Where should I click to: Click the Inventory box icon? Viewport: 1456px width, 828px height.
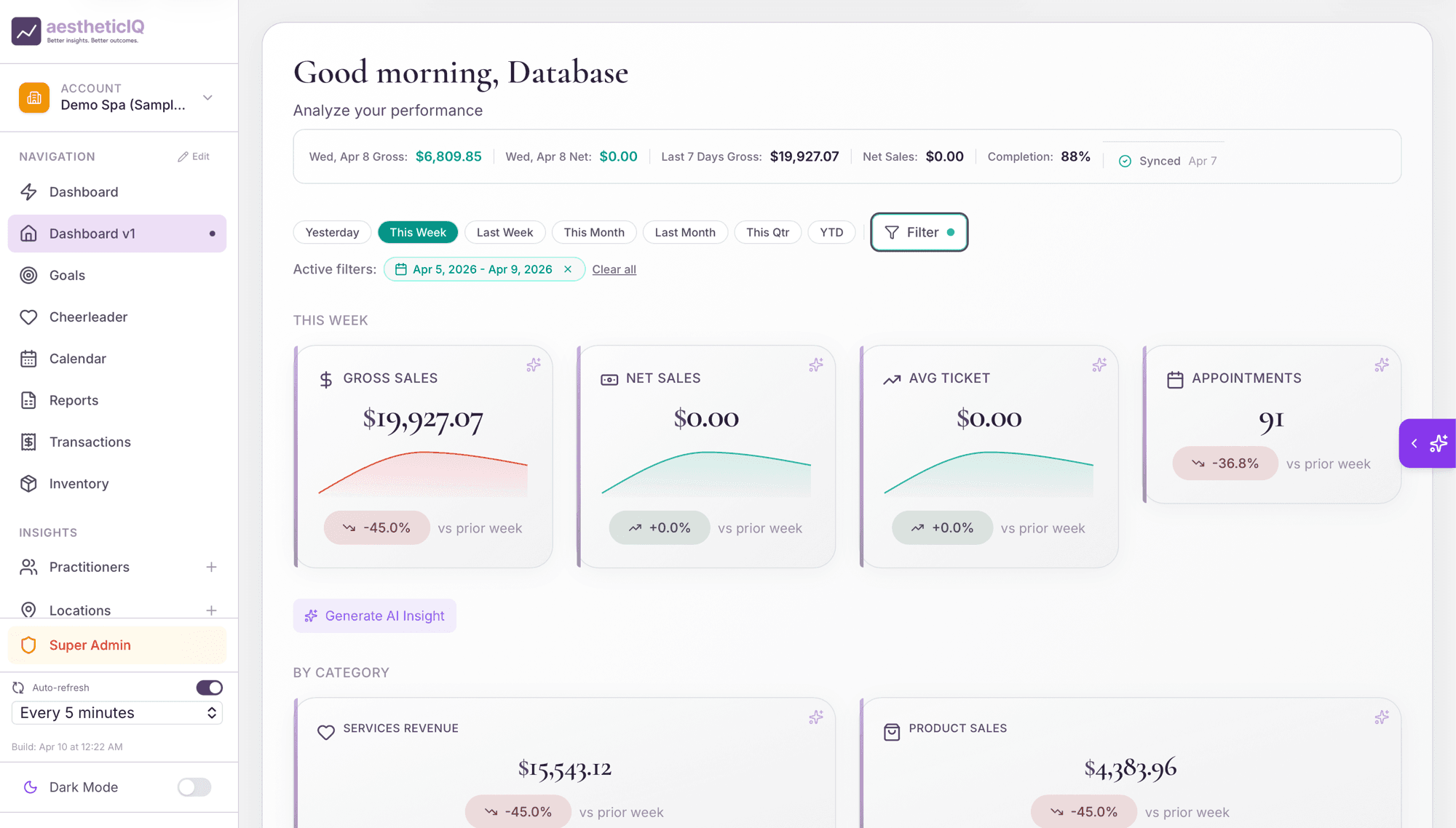[x=28, y=484]
